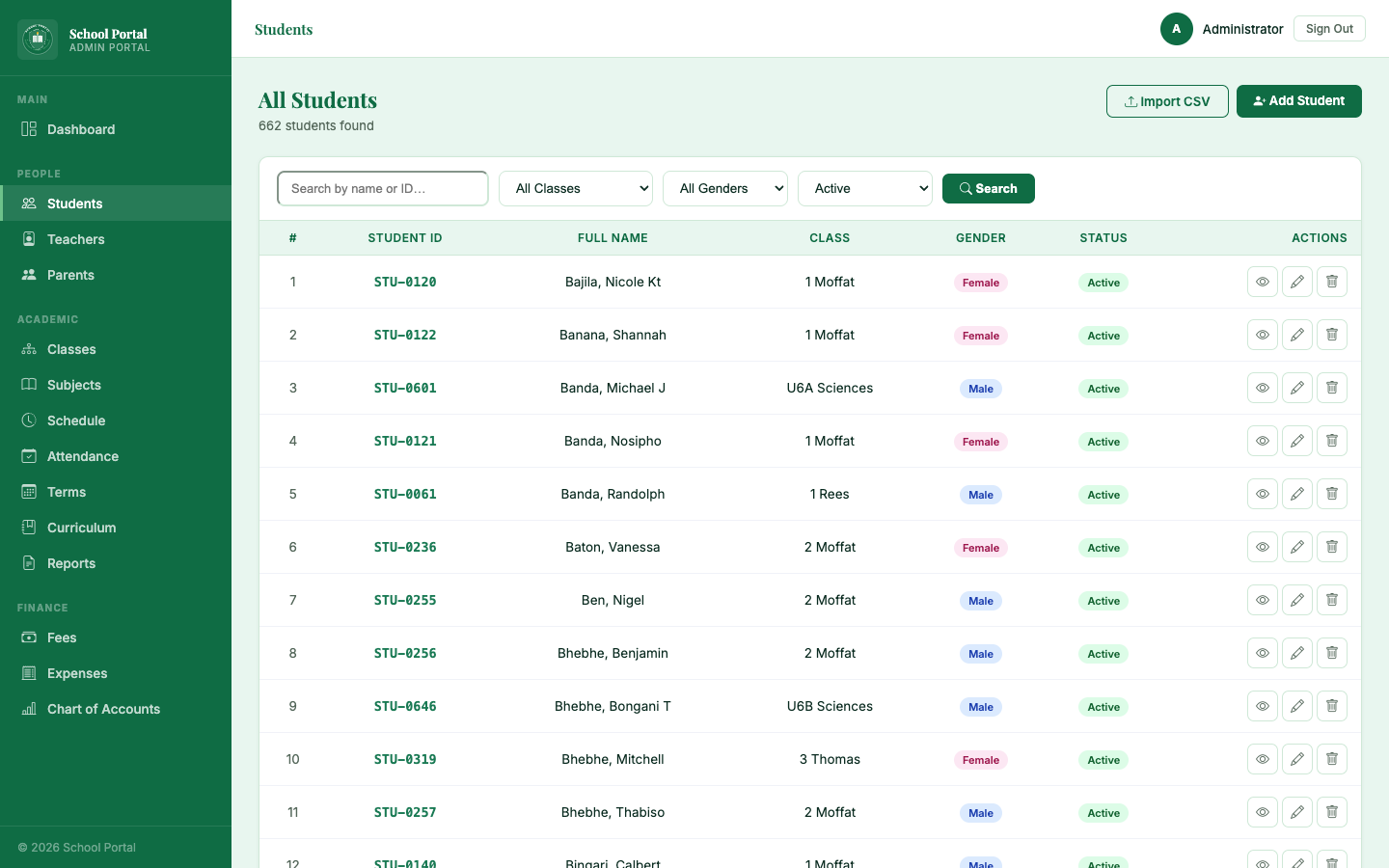Click the Search by name or ID field
This screenshot has height=868, width=1389.
tap(383, 189)
